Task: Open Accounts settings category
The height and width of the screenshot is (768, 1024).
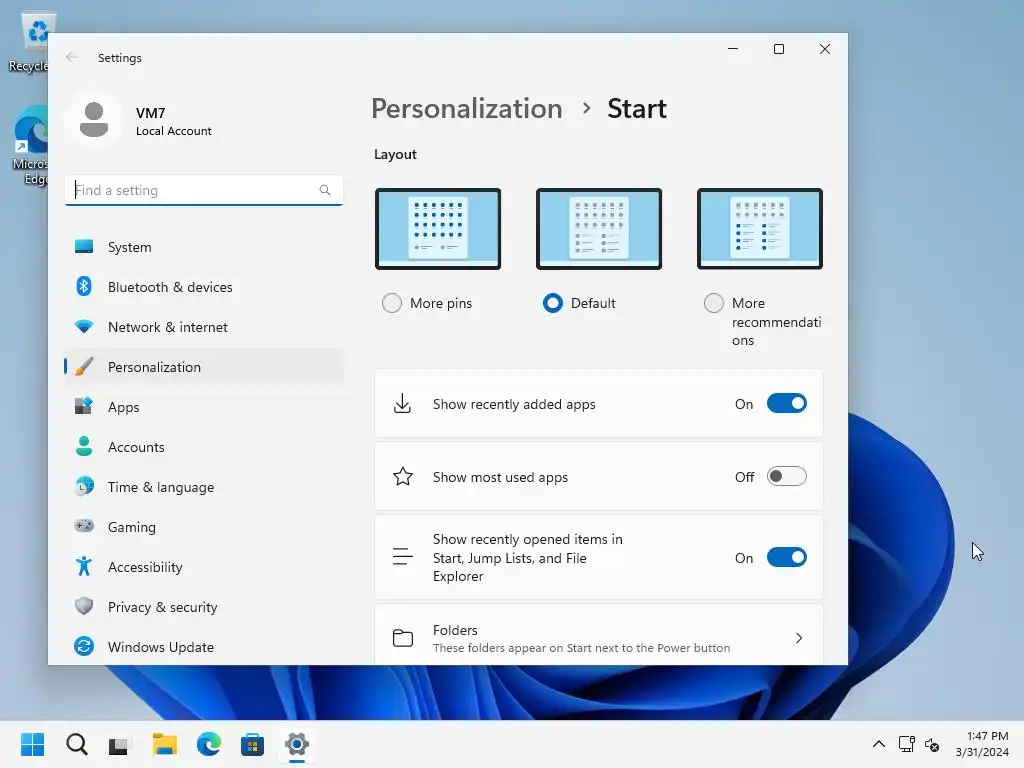Action: point(204,447)
